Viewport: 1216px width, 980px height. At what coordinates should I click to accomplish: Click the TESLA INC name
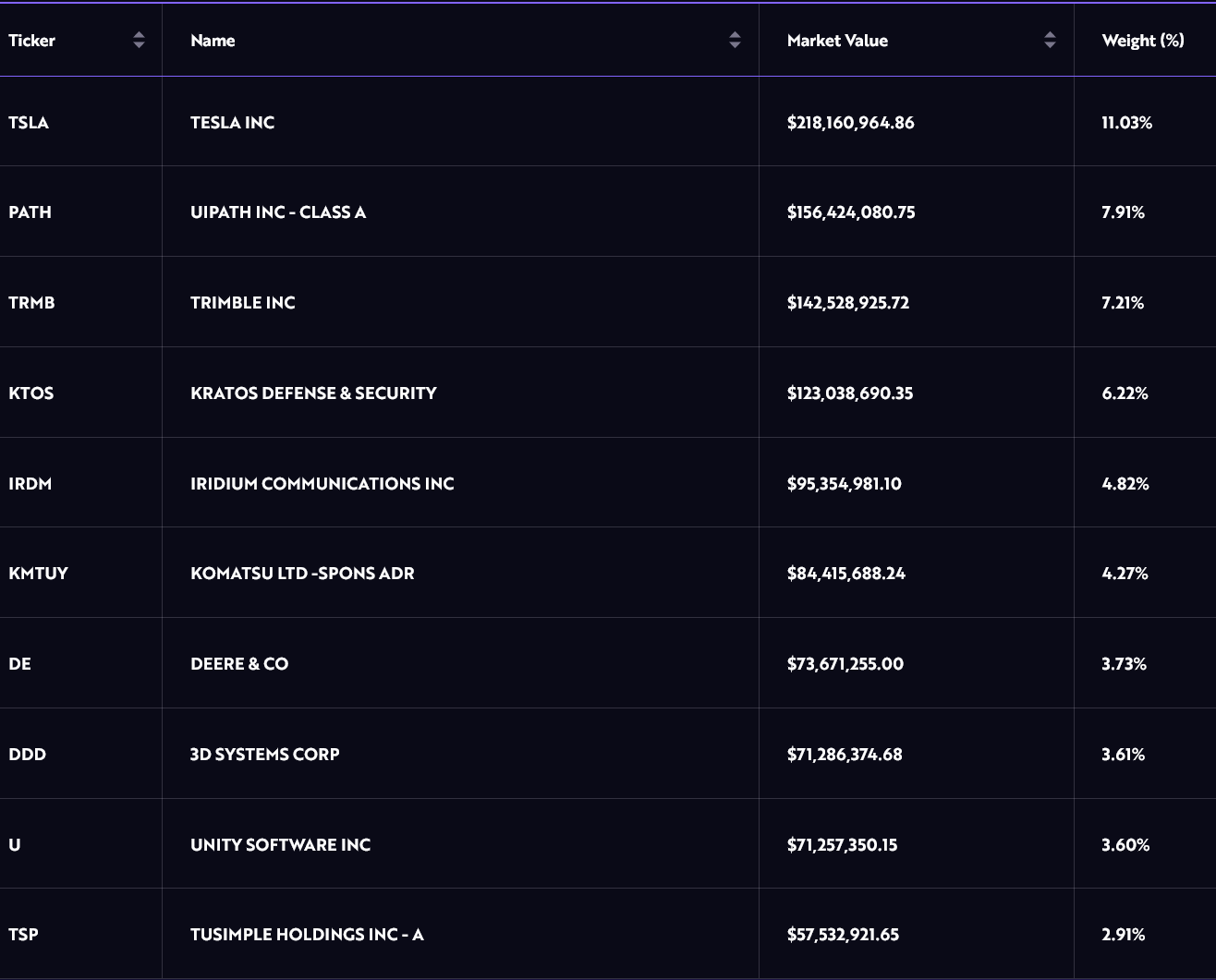click(232, 123)
